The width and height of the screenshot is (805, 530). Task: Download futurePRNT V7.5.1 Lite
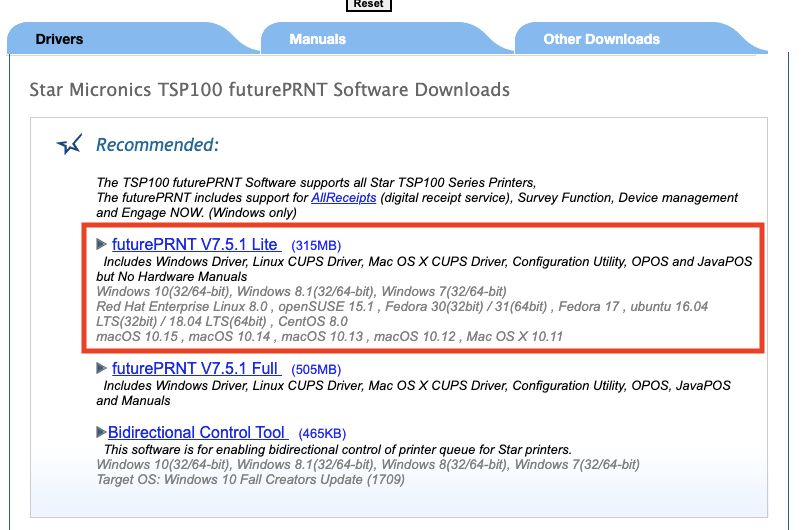195,244
